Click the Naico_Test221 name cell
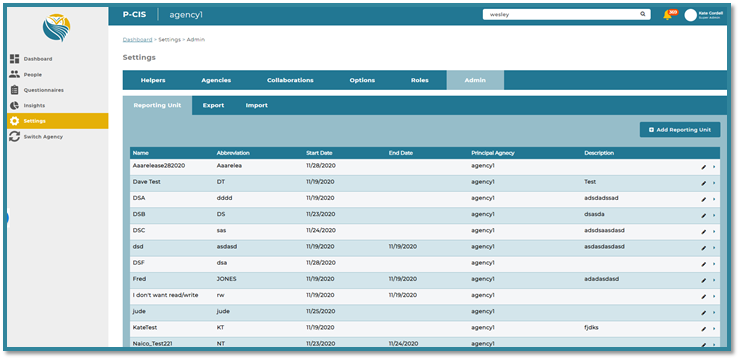Screen dimensions: 740x360 coord(152,343)
